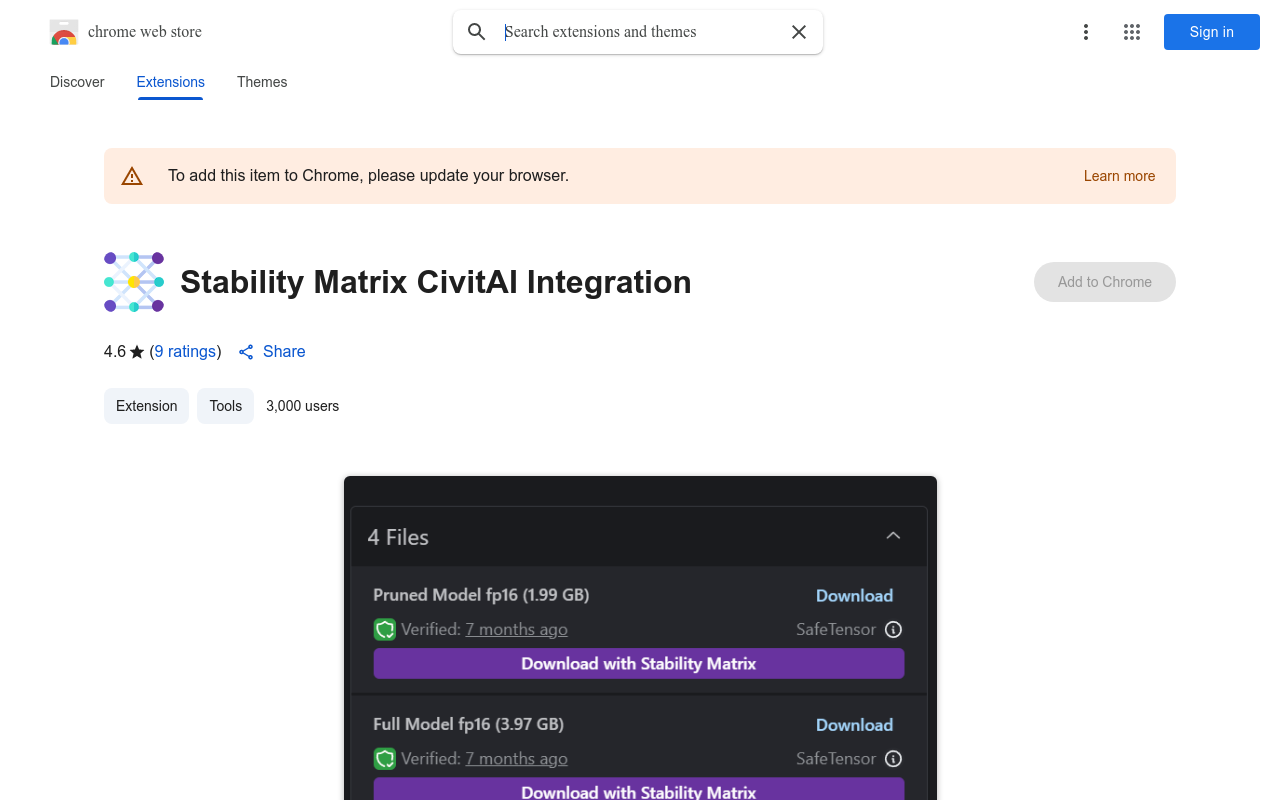Viewport: 1280px width, 800px height.
Task: Click 'Pruned Model fp16 (1.99 GB)' text
Action: [481, 595]
